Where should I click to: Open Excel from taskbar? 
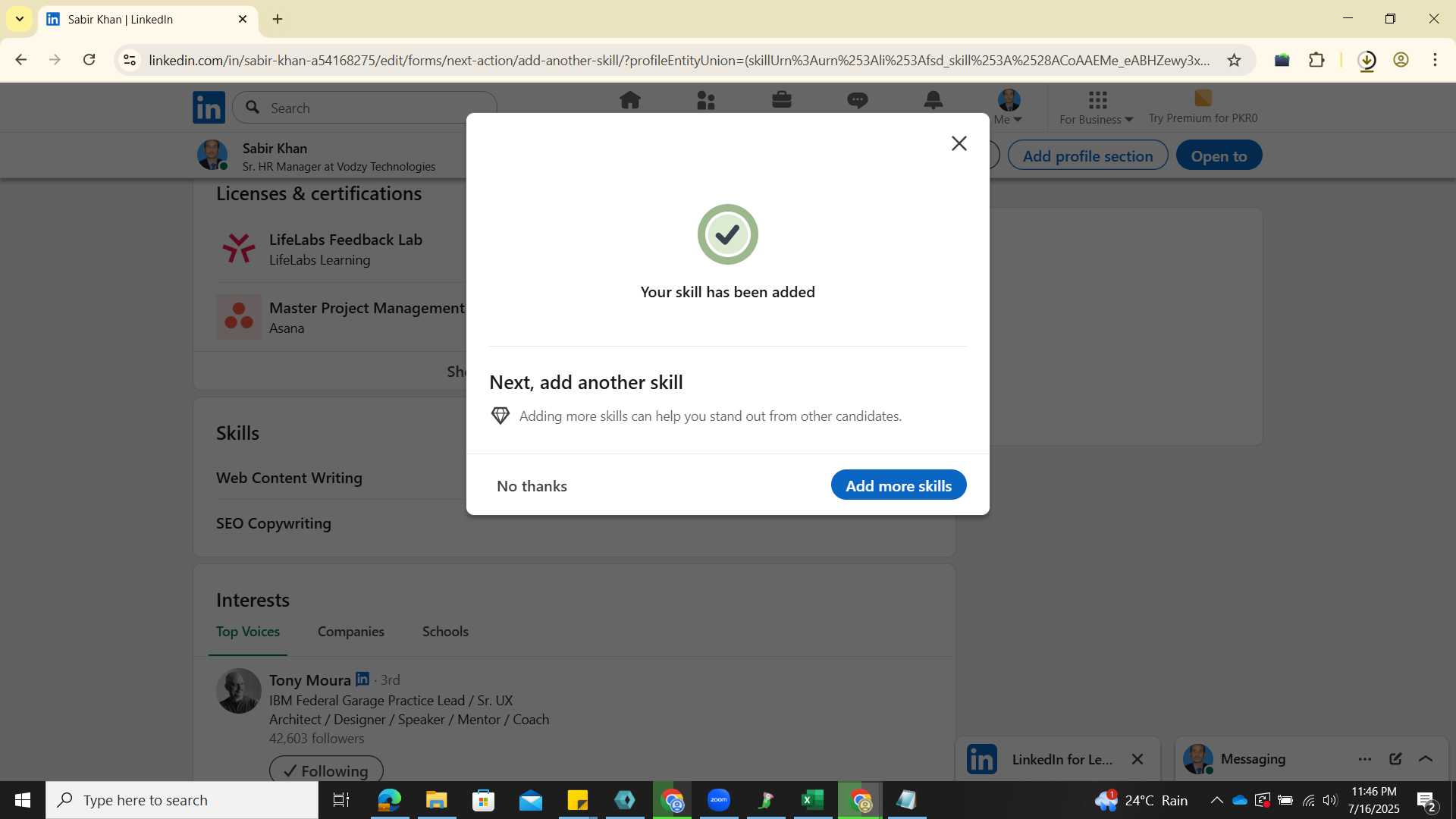(813, 800)
